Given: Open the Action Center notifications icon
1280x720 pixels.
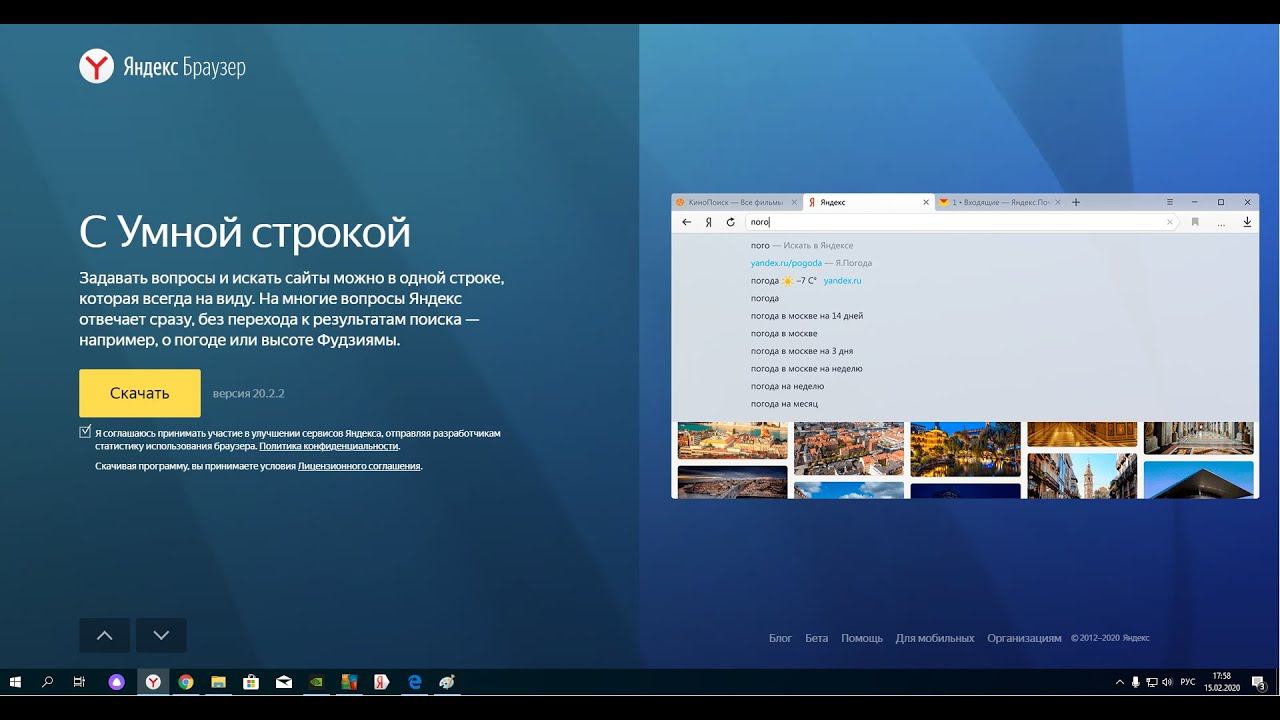Looking at the screenshot, I should coord(1258,682).
